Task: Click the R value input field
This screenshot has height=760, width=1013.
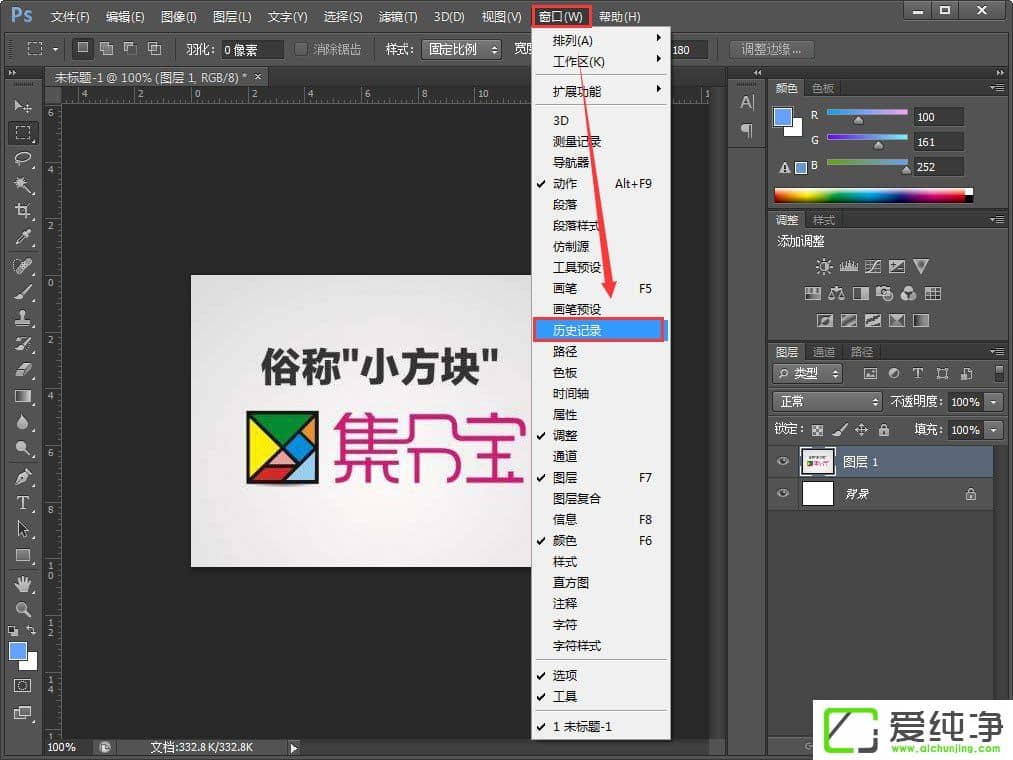Action: pos(938,117)
